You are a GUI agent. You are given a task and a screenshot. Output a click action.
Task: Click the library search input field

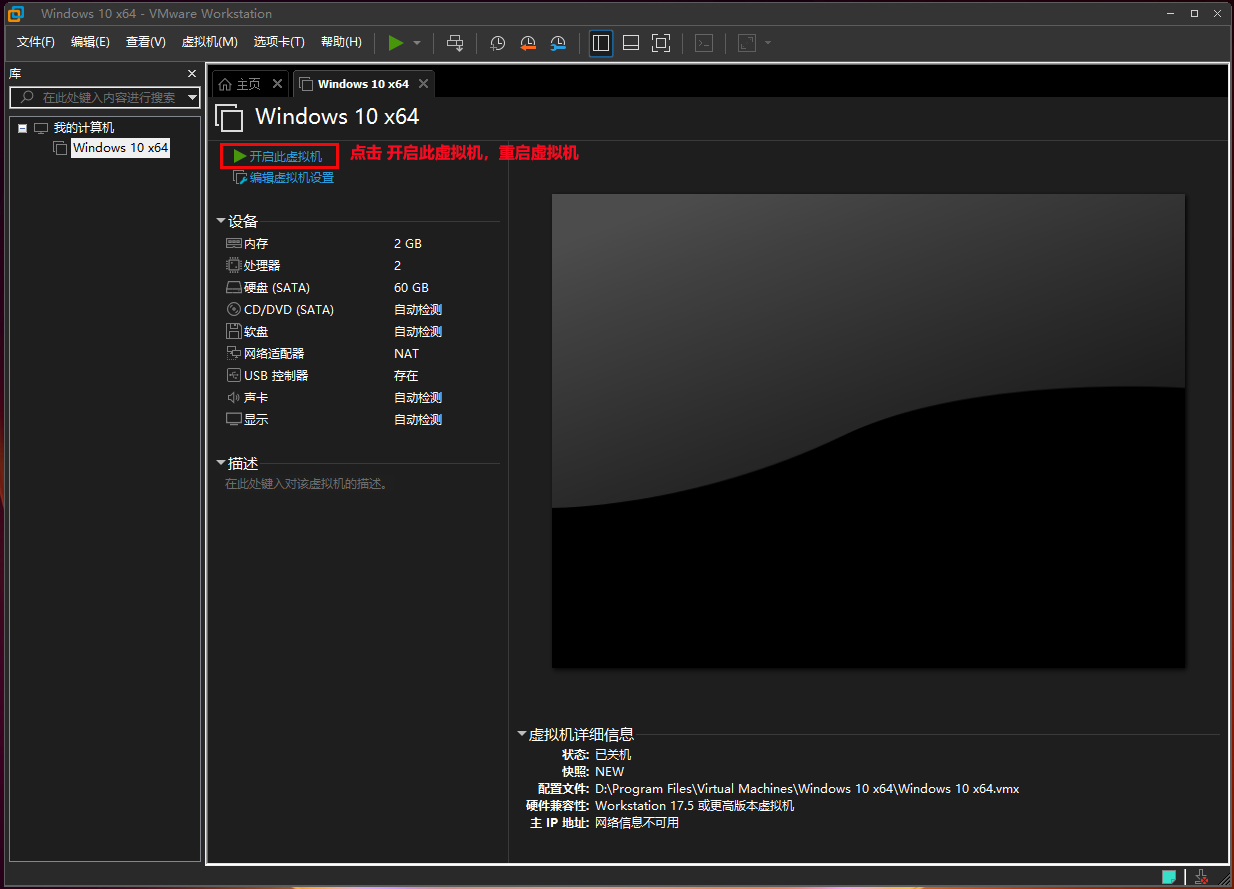click(x=108, y=97)
